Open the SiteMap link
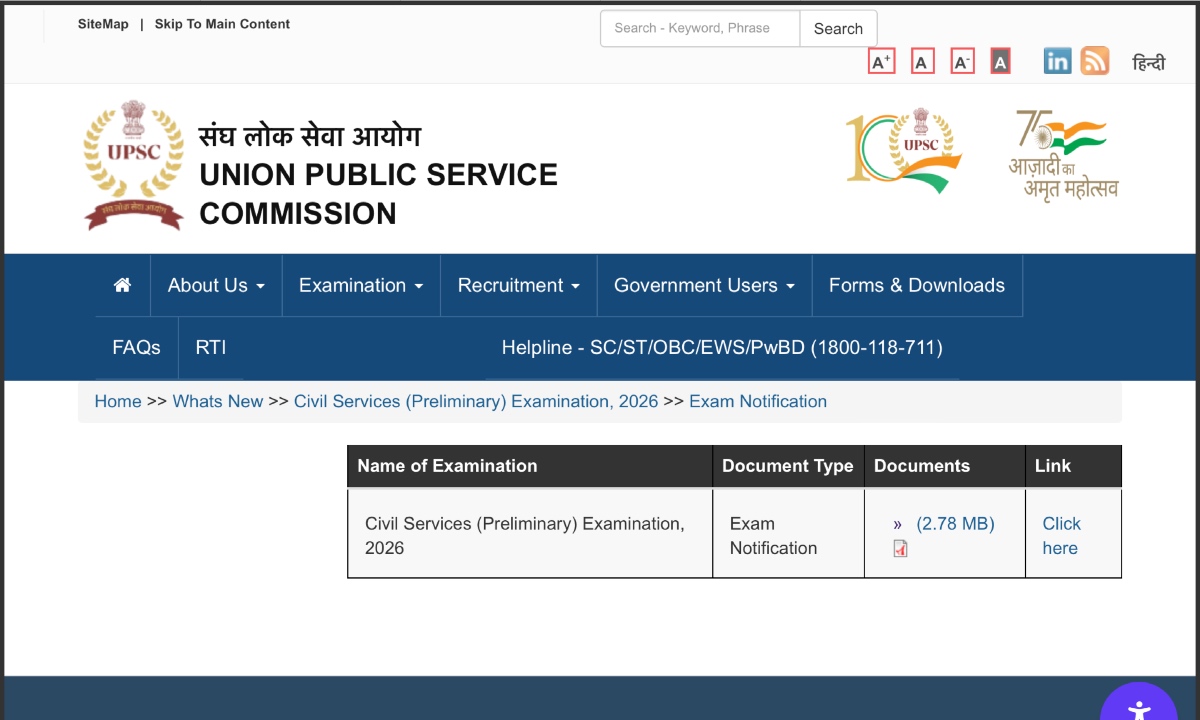This screenshot has width=1200, height=720. click(x=103, y=23)
